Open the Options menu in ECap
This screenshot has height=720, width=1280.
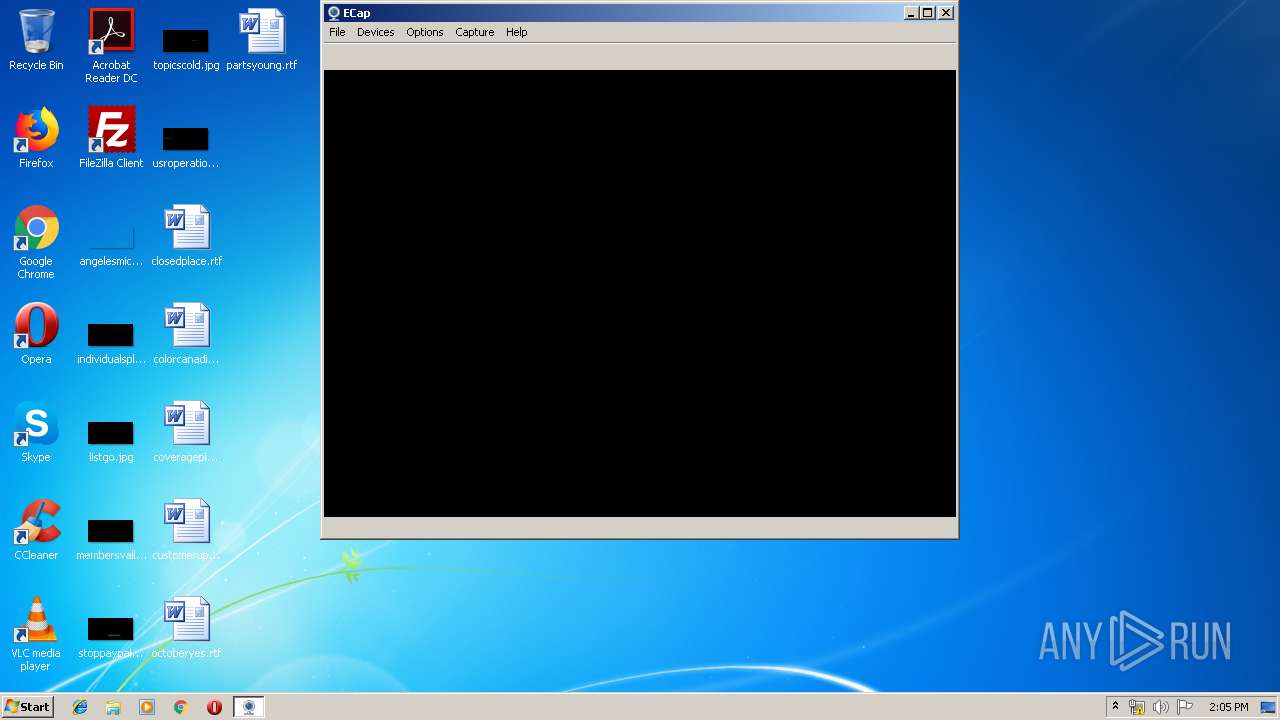click(x=424, y=32)
